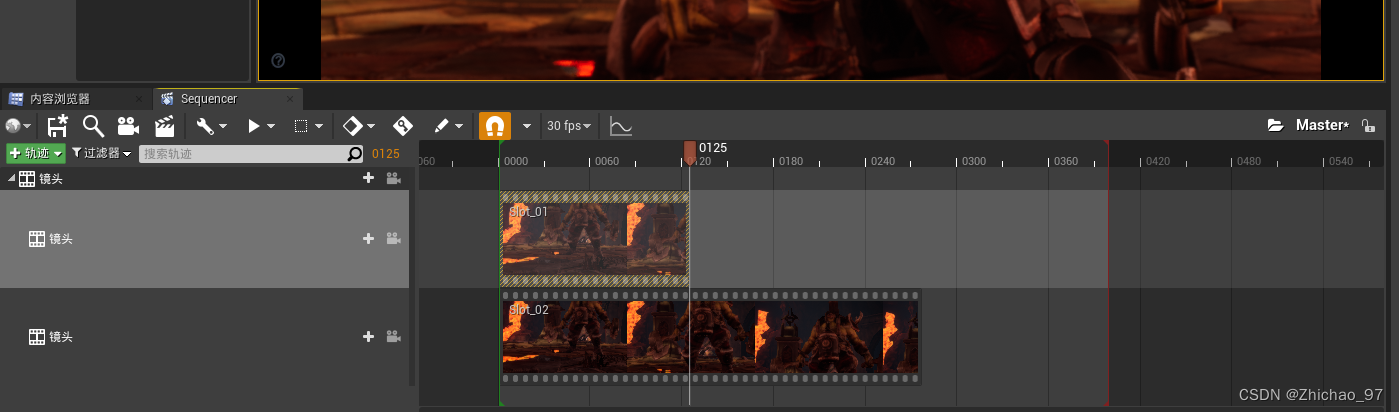Click the 0540 tick on time ruler
This screenshot has height=412, width=1399.
coord(1340,161)
